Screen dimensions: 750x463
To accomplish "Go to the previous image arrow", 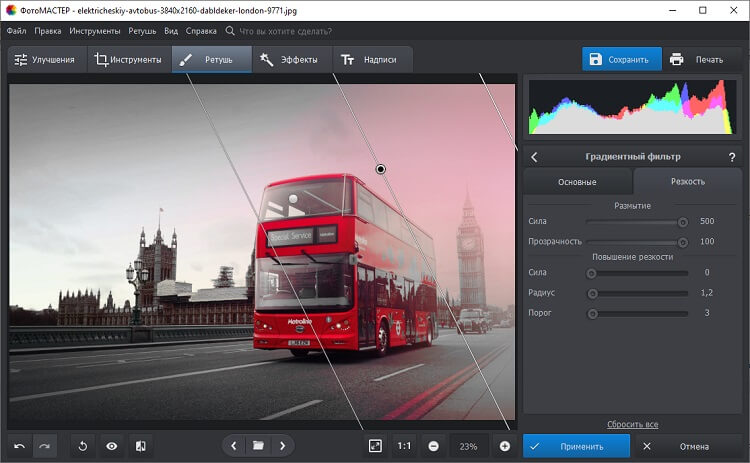I will click(x=234, y=446).
